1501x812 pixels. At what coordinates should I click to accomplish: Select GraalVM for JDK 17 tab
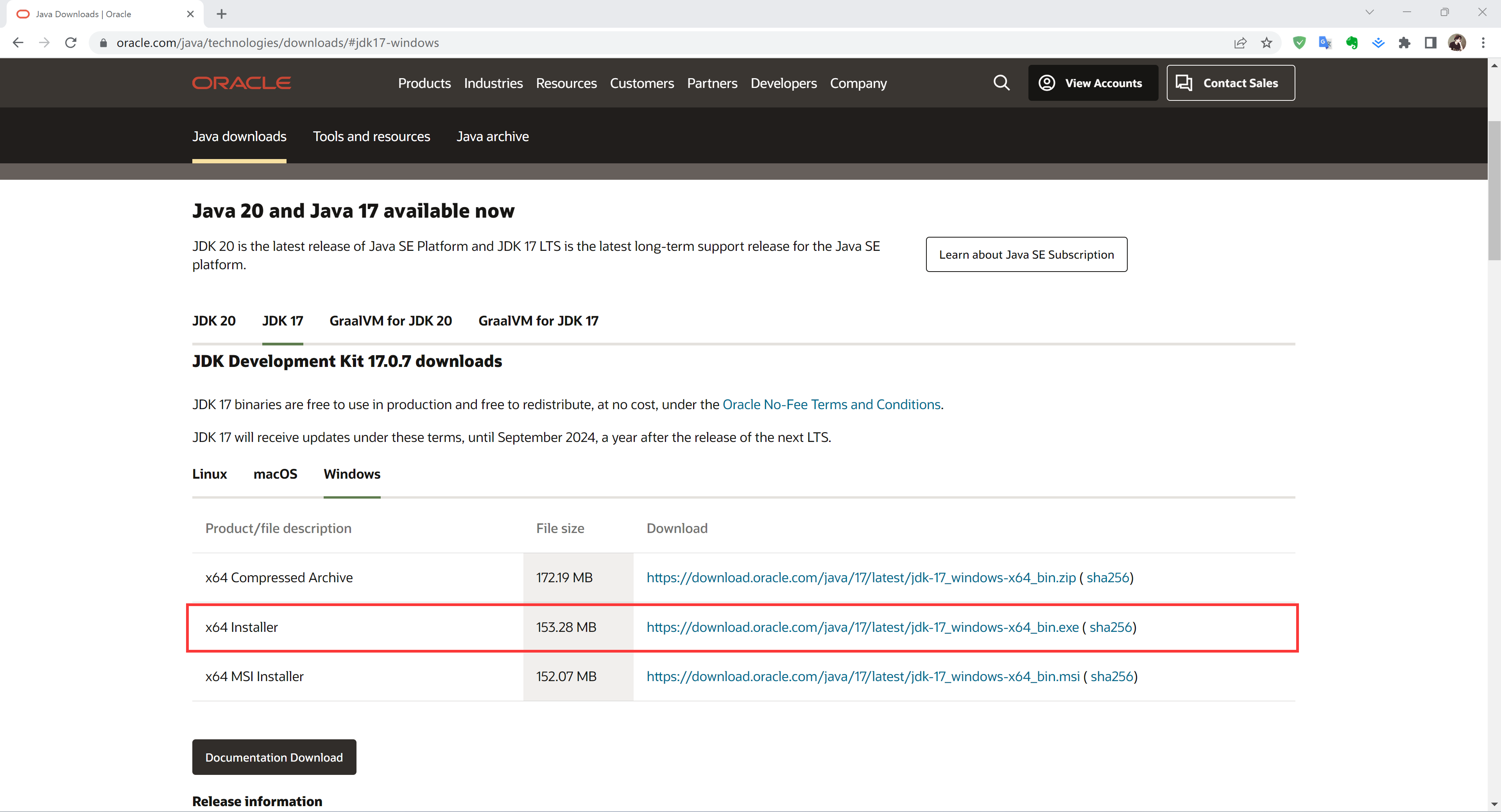[538, 321]
